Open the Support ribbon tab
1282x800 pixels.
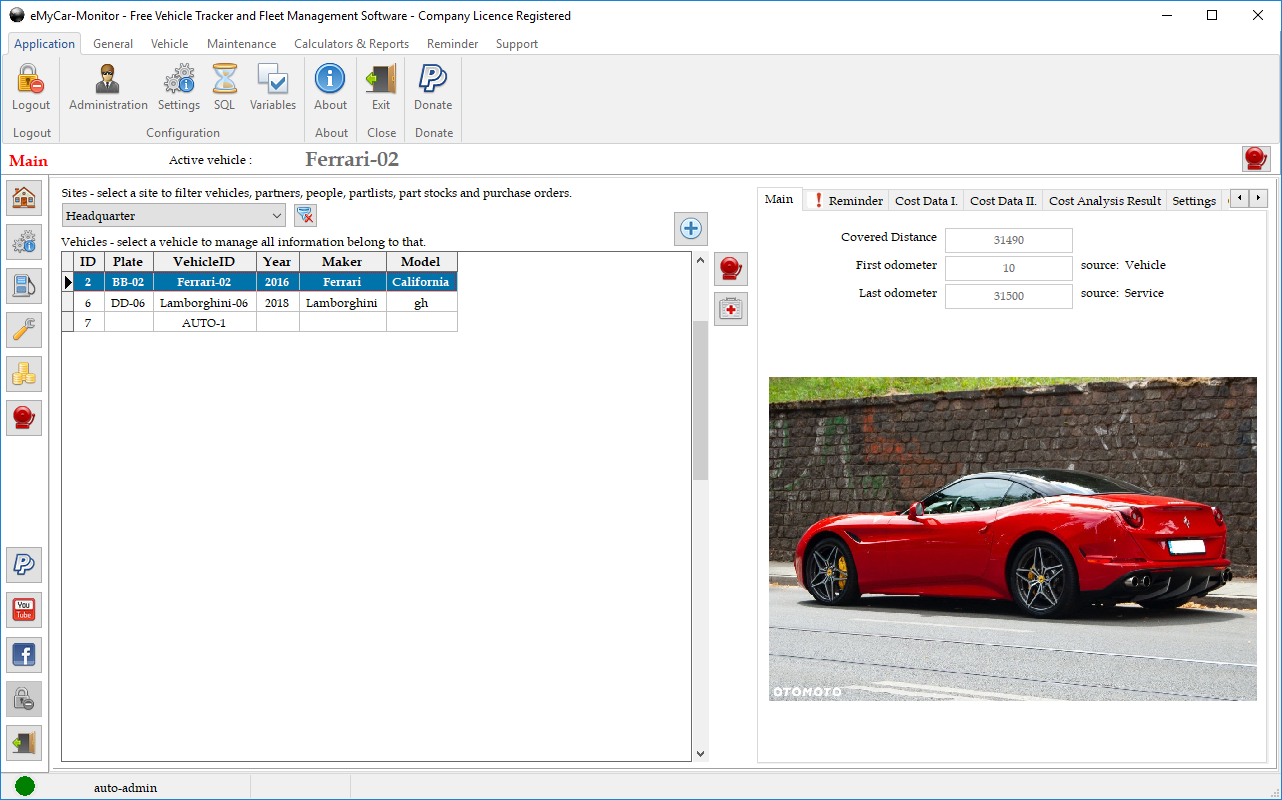pos(517,44)
